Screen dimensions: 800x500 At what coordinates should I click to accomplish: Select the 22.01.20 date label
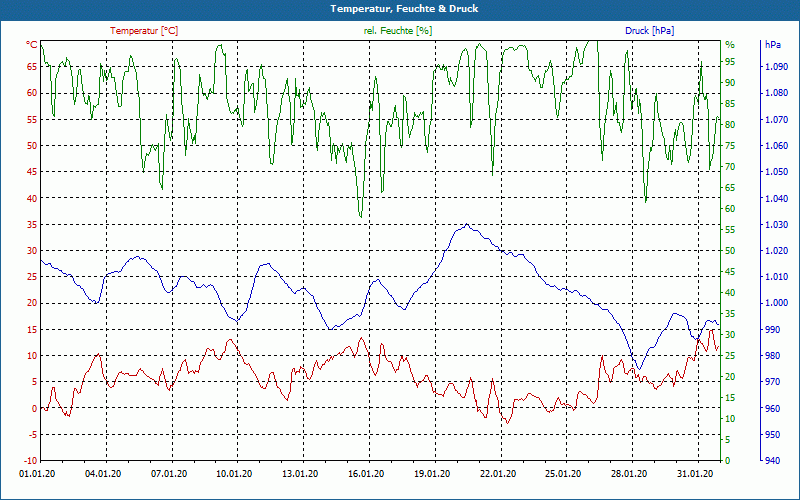pos(497,474)
